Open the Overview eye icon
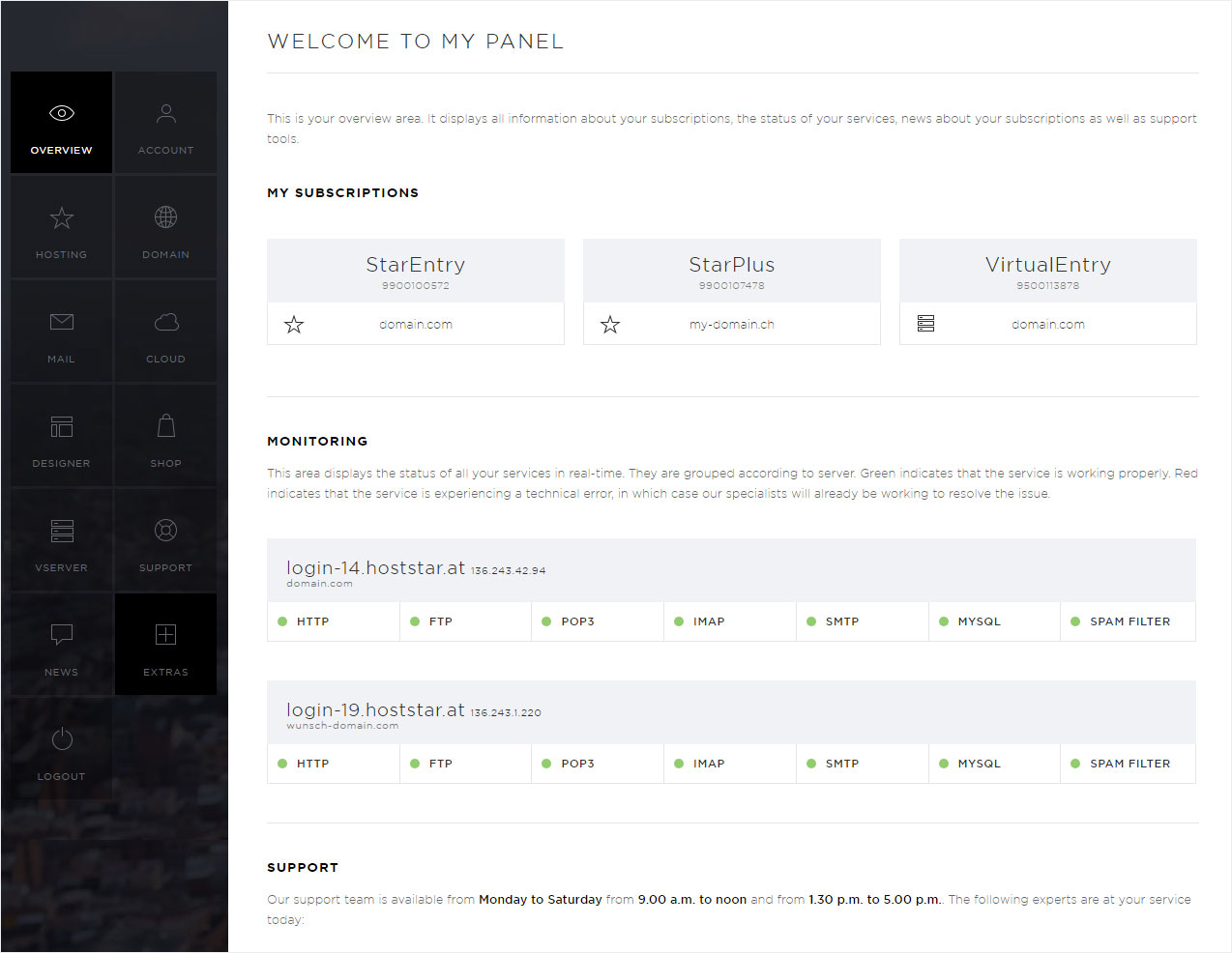This screenshot has height=953, width=1232. pos(62,113)
